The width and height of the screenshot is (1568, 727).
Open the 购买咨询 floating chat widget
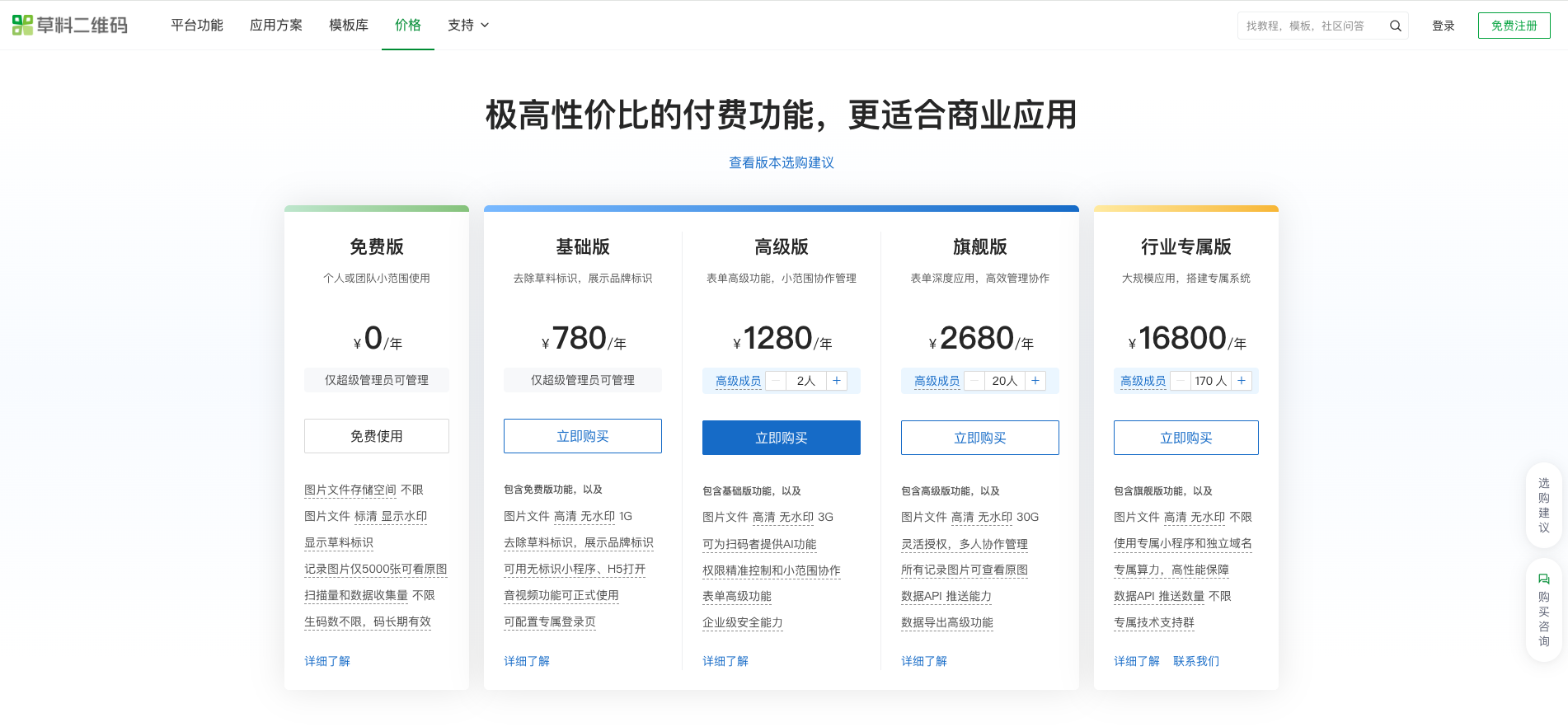point(1543,610)
